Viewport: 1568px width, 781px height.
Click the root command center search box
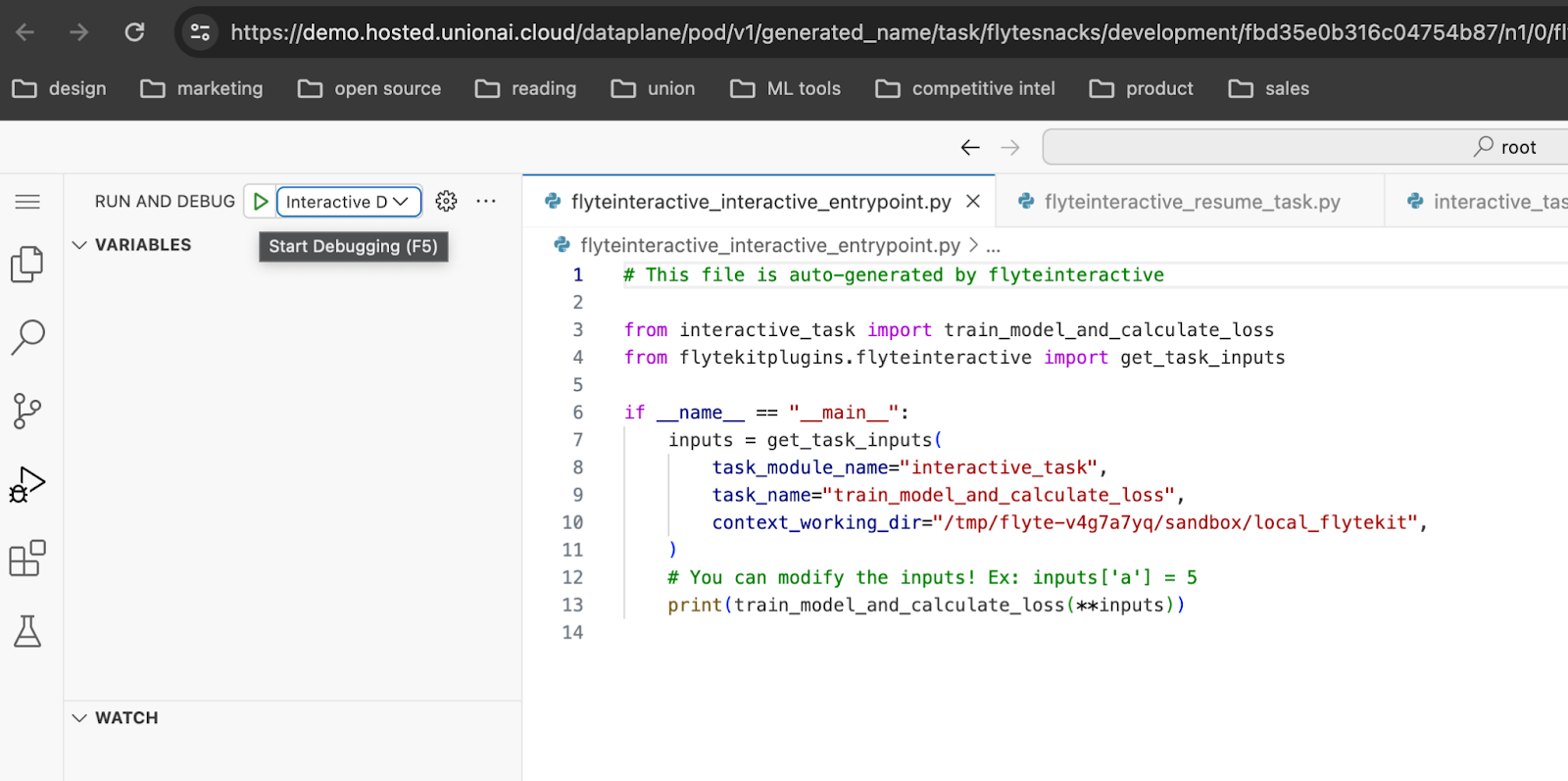(1305, 147)
